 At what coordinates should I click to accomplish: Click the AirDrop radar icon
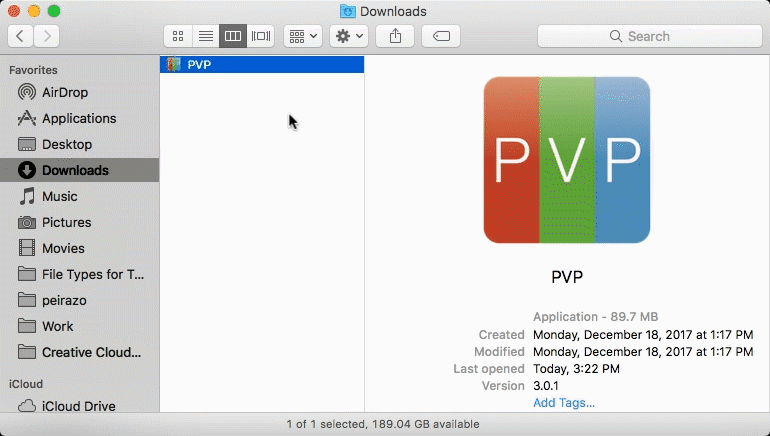click(27, 92)
